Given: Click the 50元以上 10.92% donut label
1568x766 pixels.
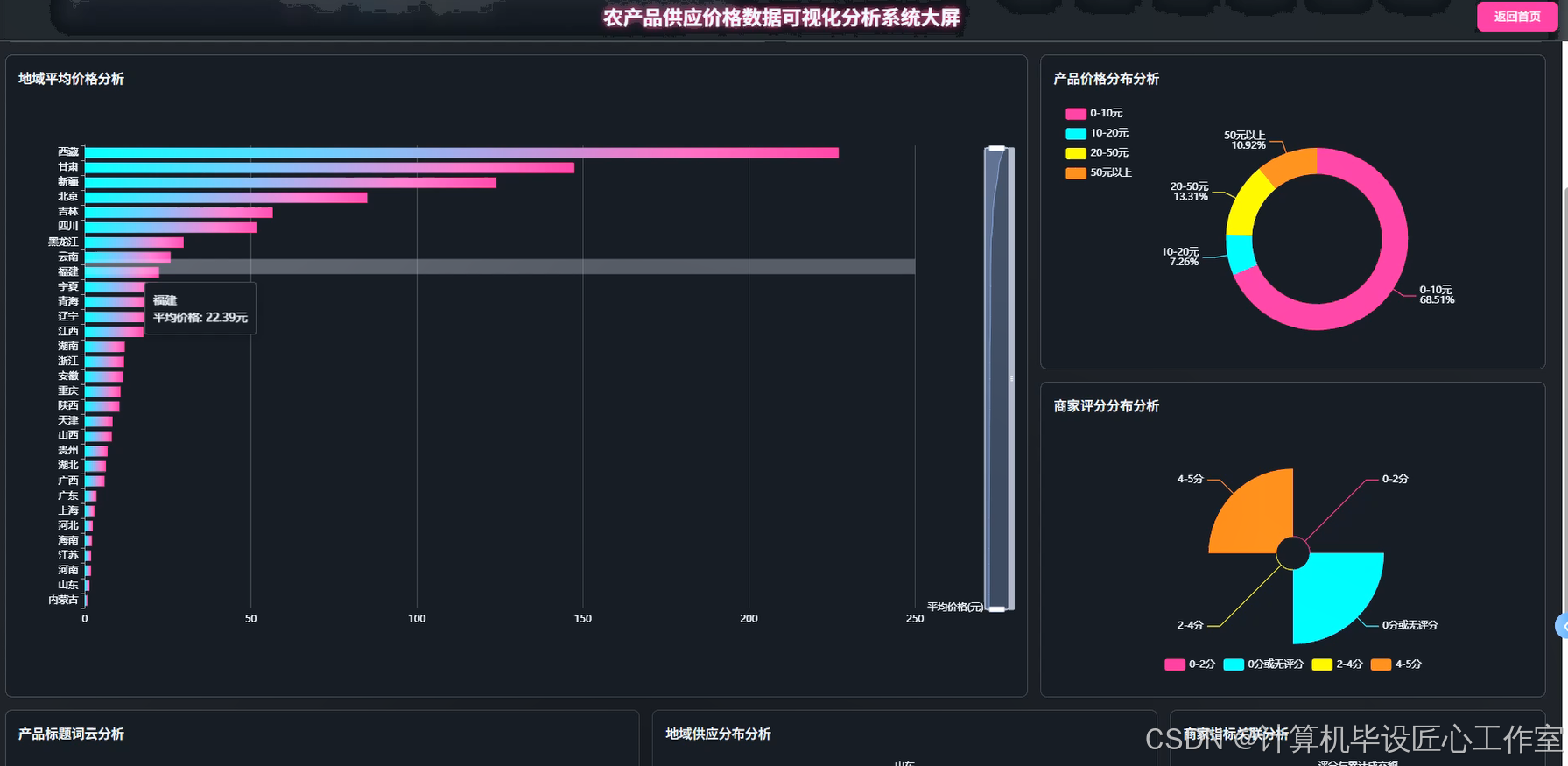Looking at the screenshot, I should (x=1244, y=140).
